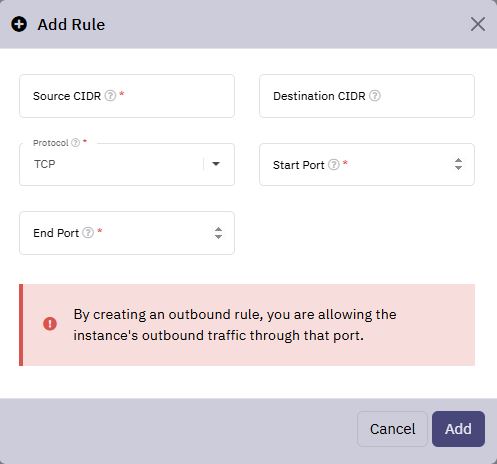This screenshot has height=464, width=497.
Task: Select the TCP protocol combo box
Action: click(x=127, y=164)
